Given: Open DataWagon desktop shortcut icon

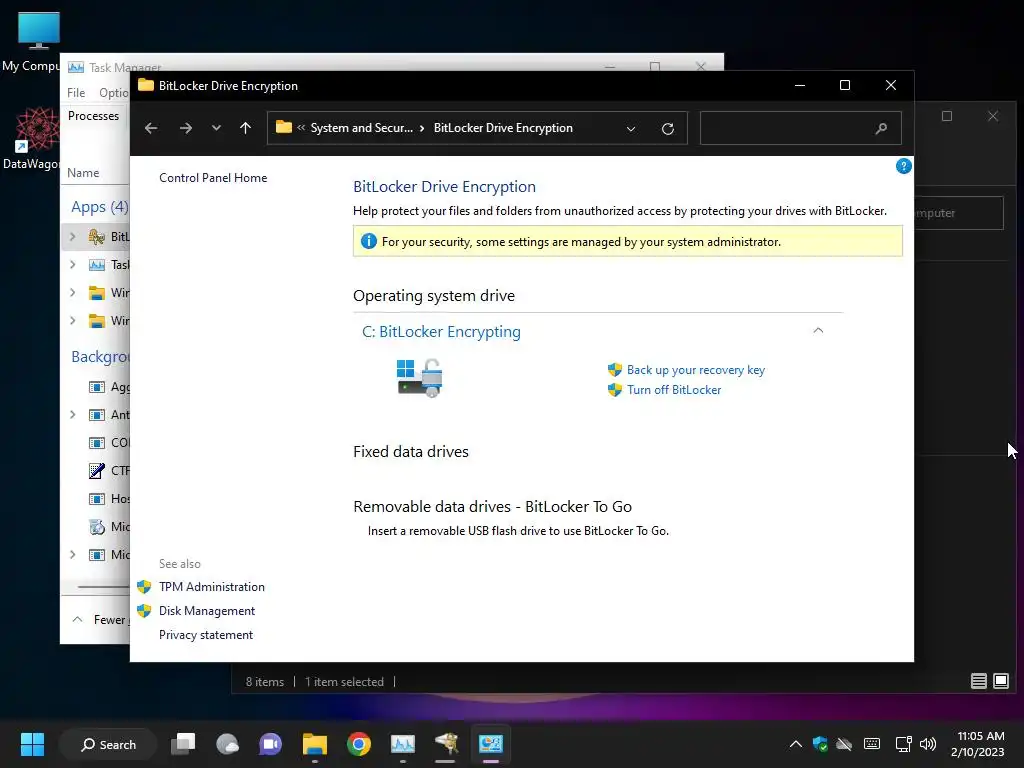Looking at the screenshot, I should [37, 129].
